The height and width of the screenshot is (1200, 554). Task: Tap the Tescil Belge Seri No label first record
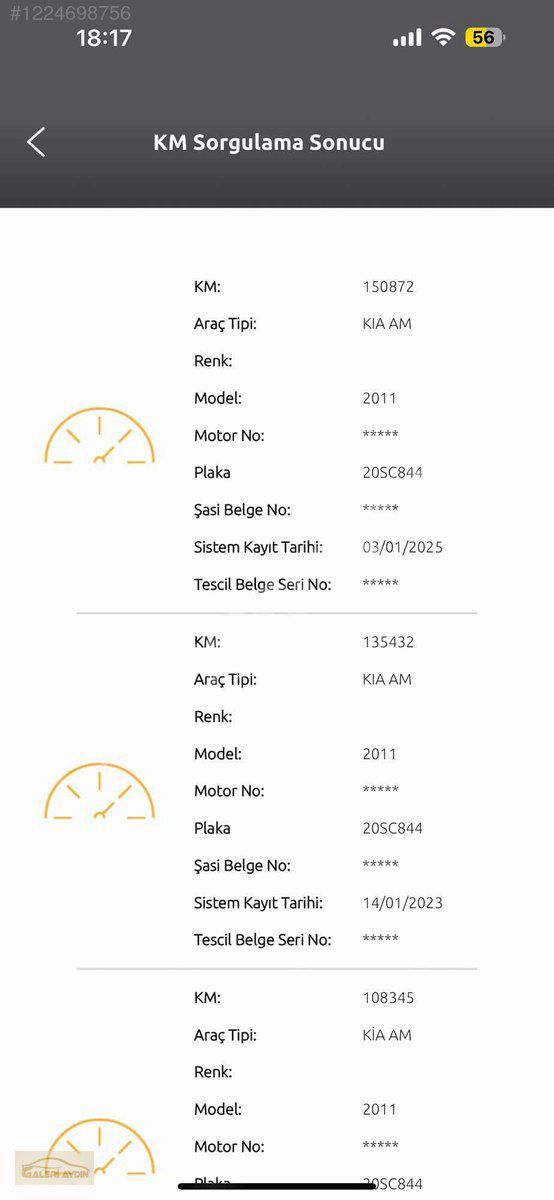pos(263,585)
